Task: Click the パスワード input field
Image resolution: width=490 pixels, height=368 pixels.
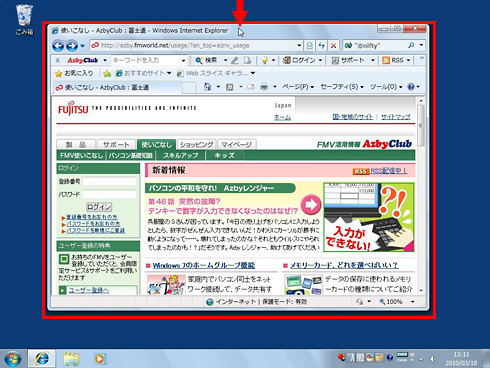Action: point(110,194)
